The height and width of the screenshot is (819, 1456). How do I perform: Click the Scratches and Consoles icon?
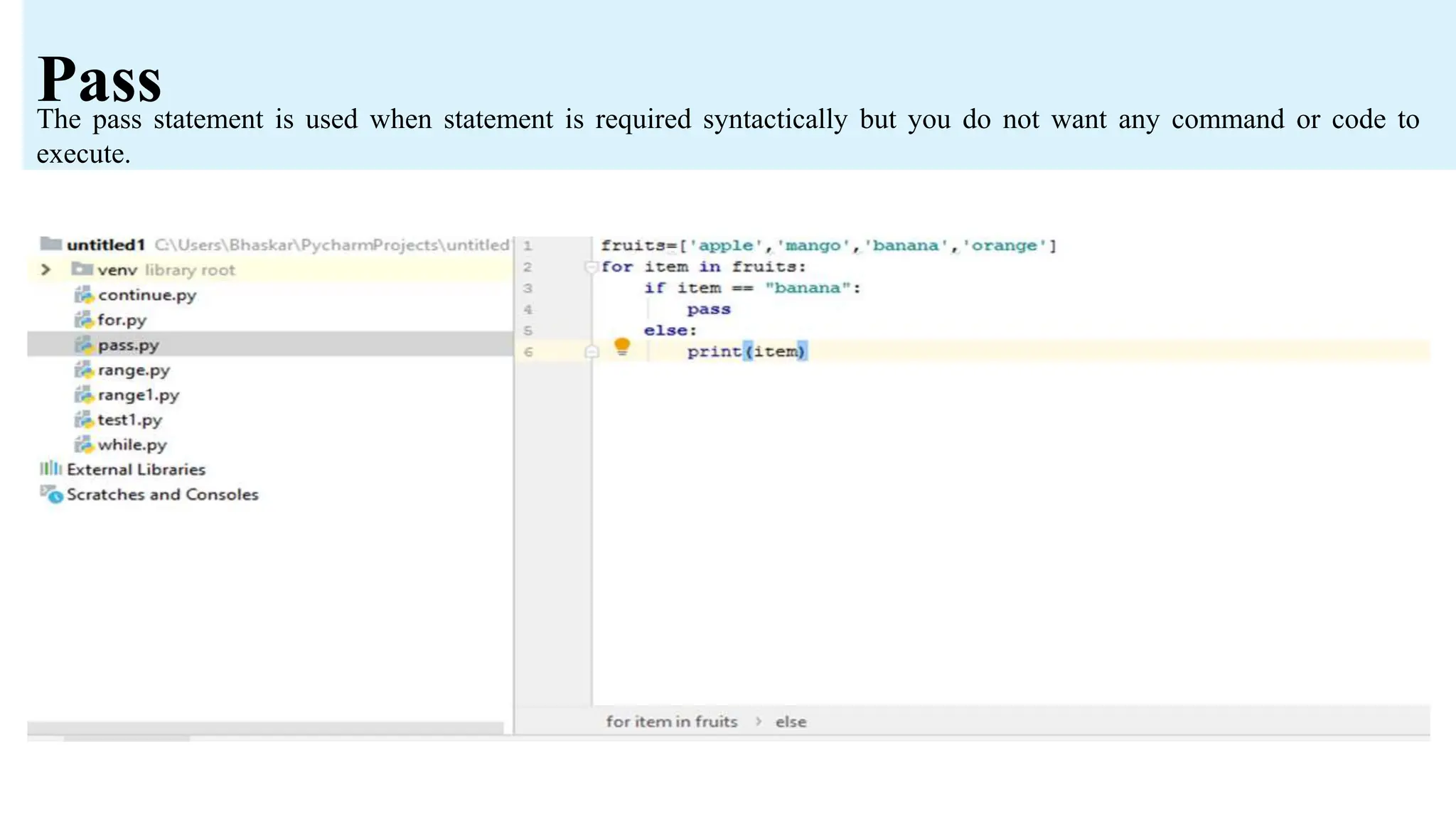51,493
